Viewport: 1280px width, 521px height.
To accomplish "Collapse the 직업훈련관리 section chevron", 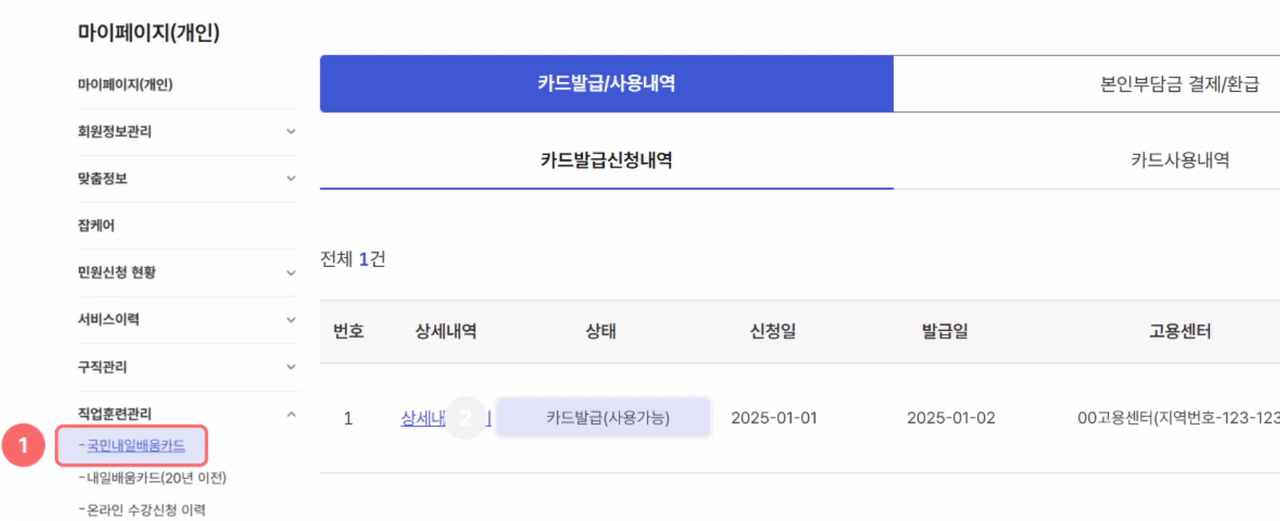I will click(291, 412).
